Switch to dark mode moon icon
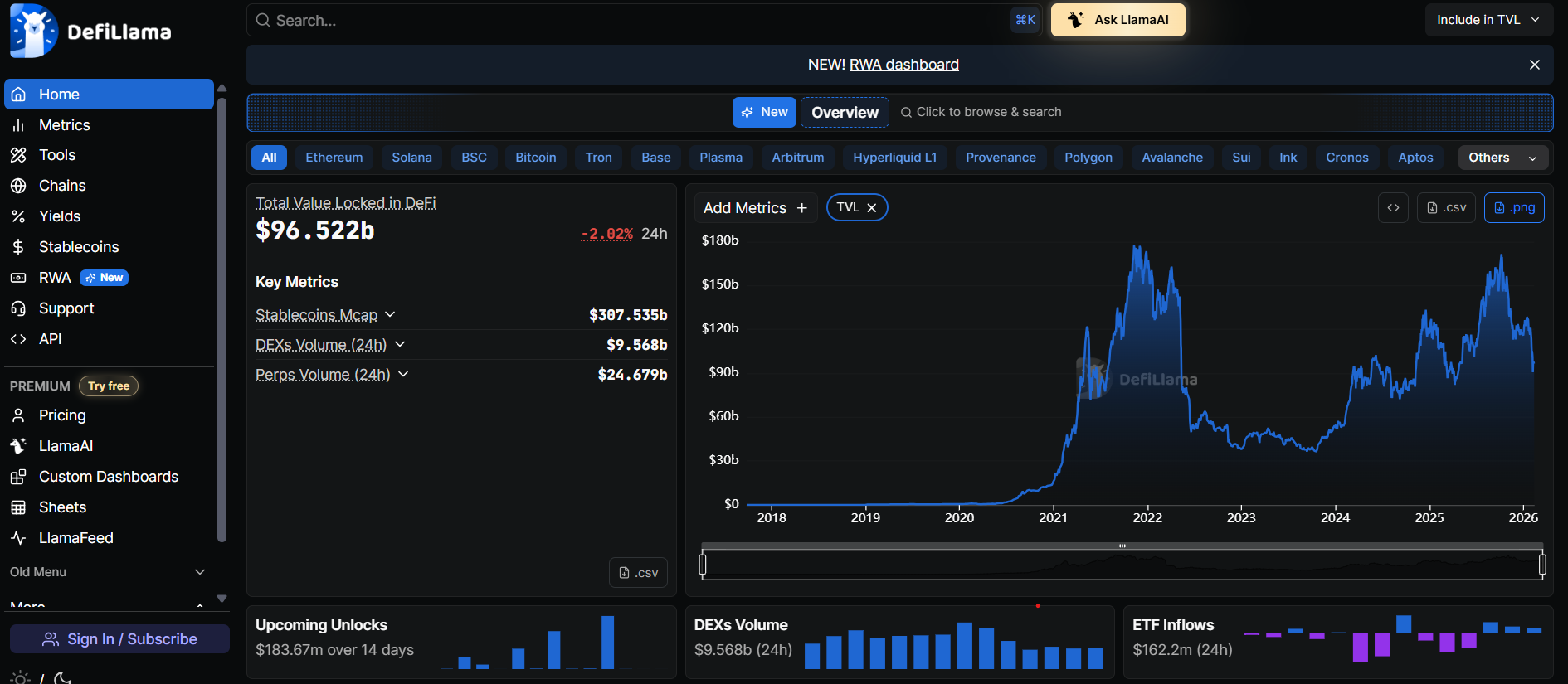The width and height of the screenshot is (1568, 684). point(63,677)
